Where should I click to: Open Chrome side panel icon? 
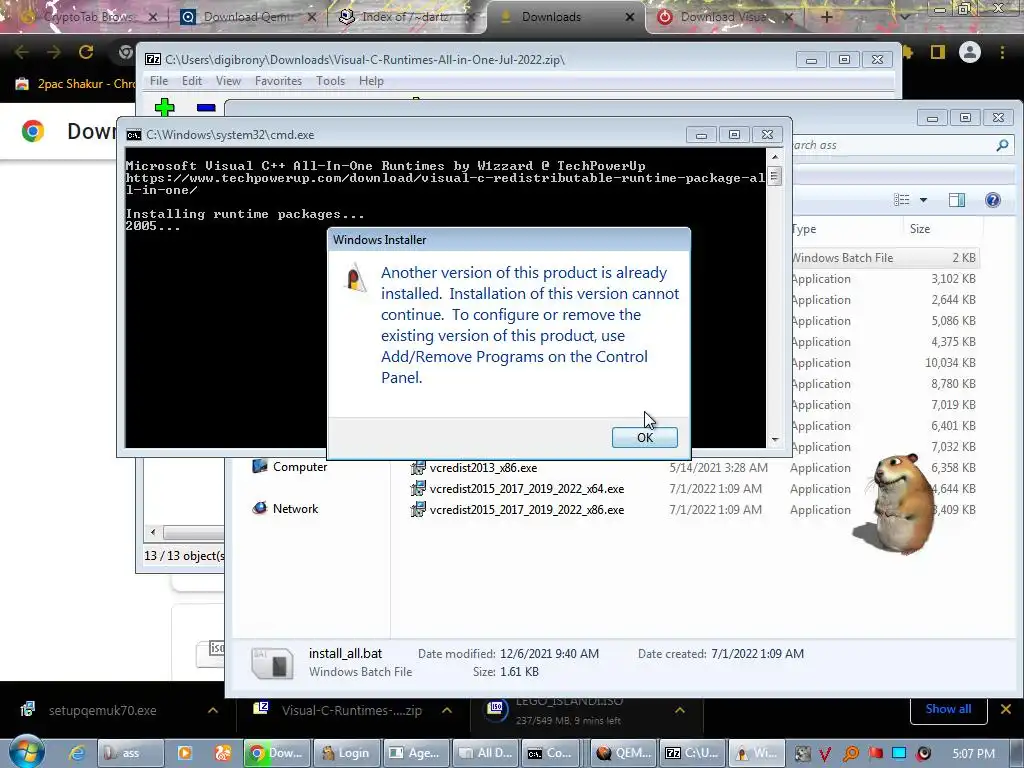[x=938, y=52]
